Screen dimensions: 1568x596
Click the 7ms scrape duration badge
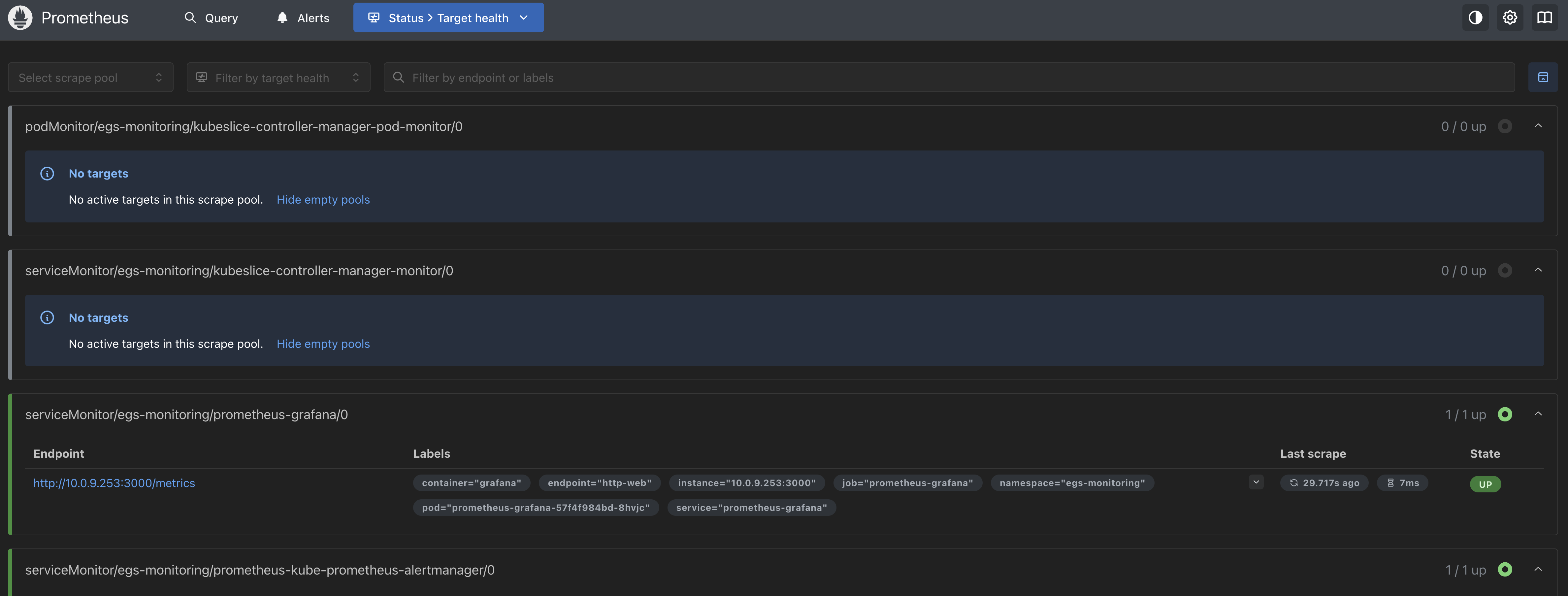pyautogui.click(x=1402, y=483)
